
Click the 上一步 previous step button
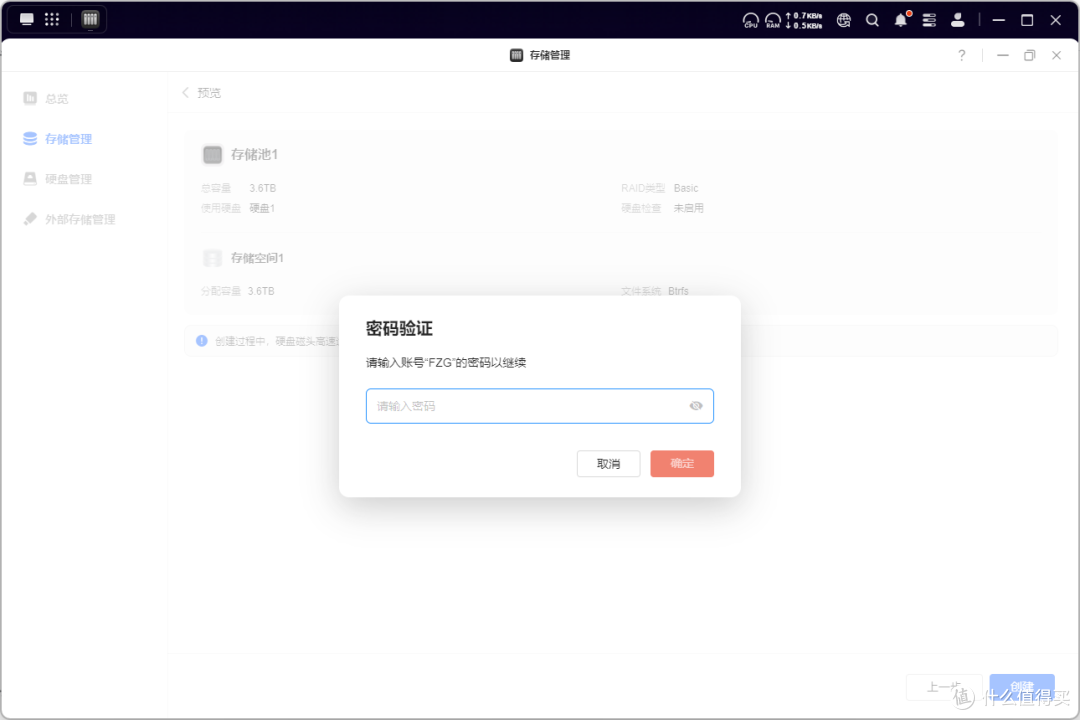tap(944, 687)
